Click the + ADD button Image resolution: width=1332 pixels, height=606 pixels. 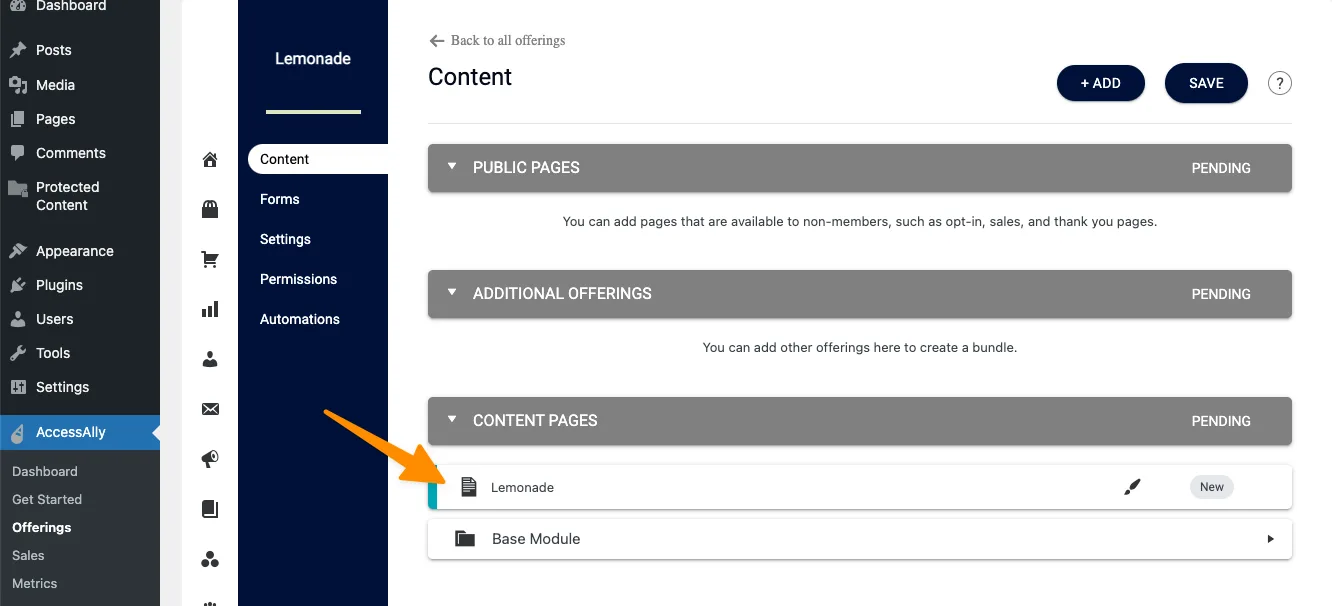(1100, 83)
